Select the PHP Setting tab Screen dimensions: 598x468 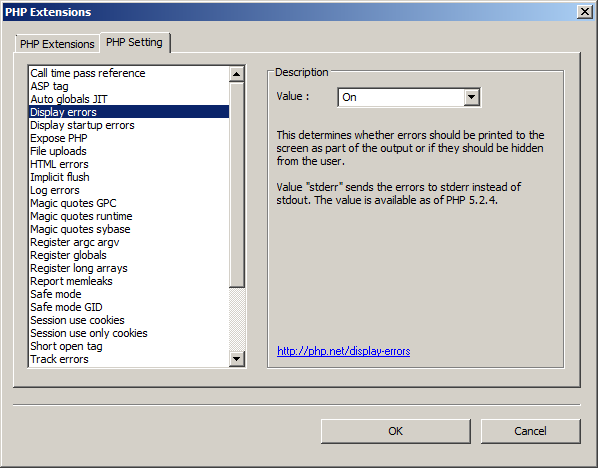(134, 42)
